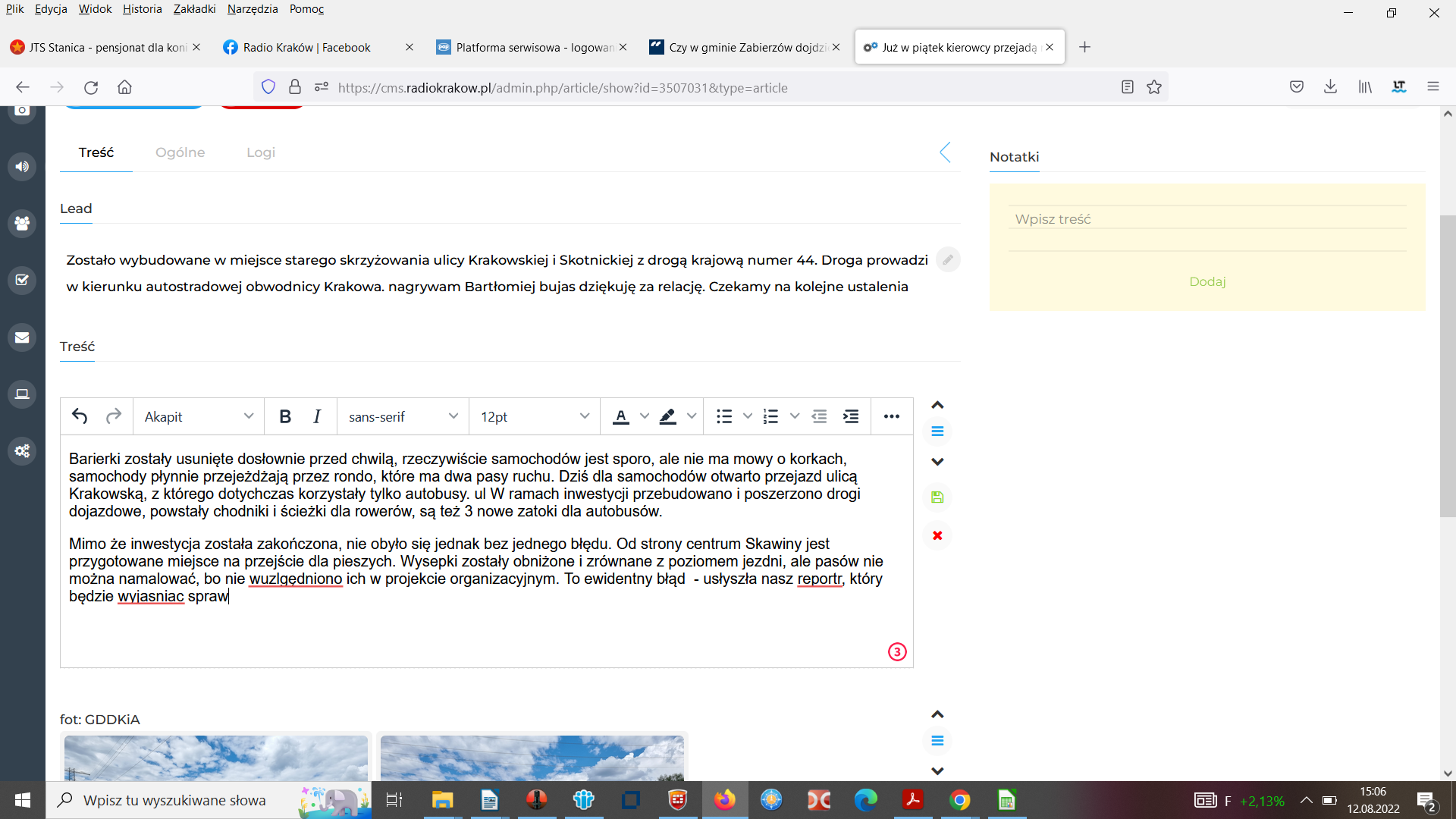Toggle bold formatting in editor
The image size is (1456, 819).
point(285,416)
